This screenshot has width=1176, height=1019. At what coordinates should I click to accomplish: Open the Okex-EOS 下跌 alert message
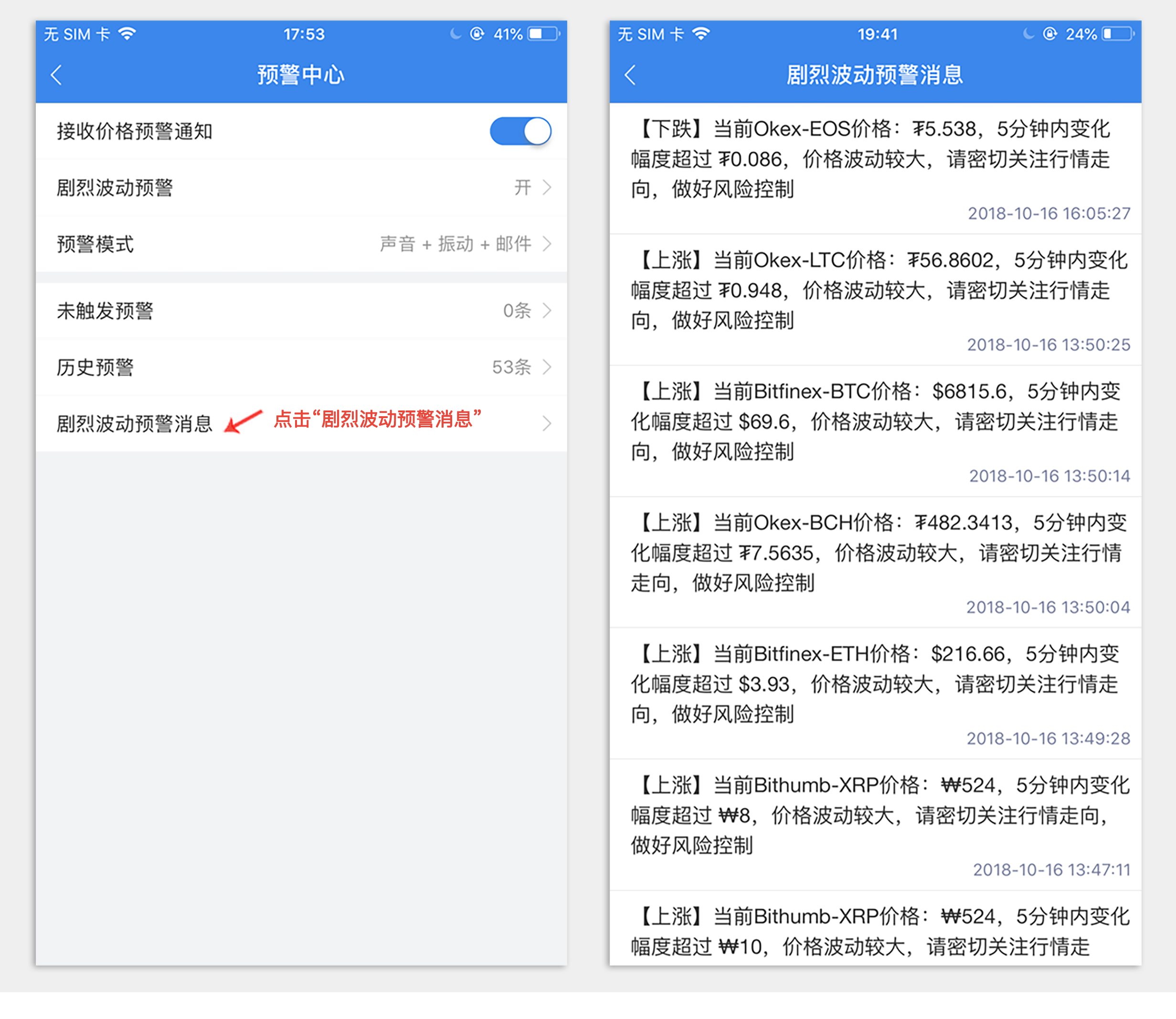pyautogui.click(x=875, y=168)
